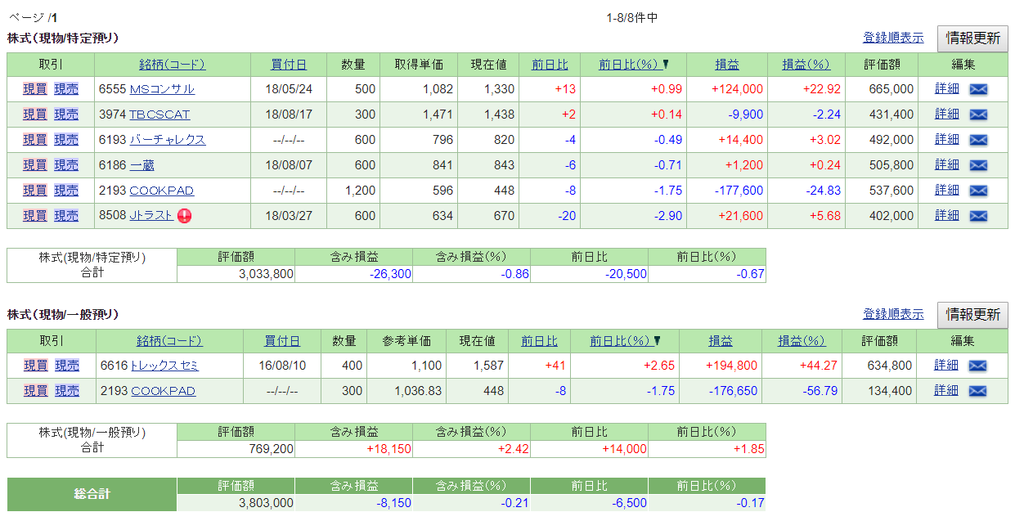Click 現買 for TBCSCAT
This screenshot has height=530, width=1024.
[35, 115]
